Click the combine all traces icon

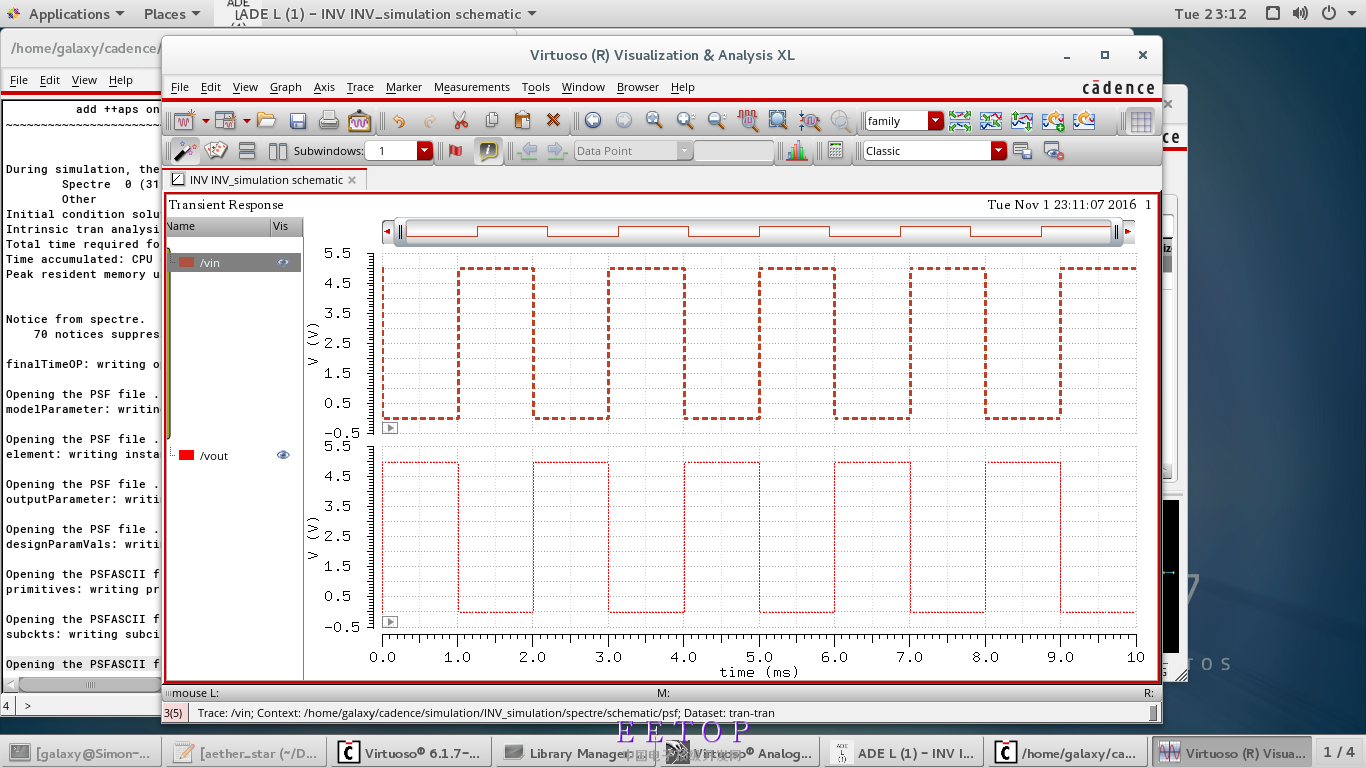tap(991, 121)
